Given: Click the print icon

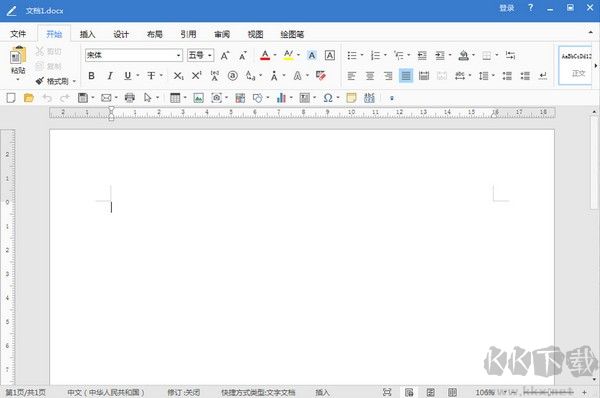Looking at the screenshot, I should point(130,98).
